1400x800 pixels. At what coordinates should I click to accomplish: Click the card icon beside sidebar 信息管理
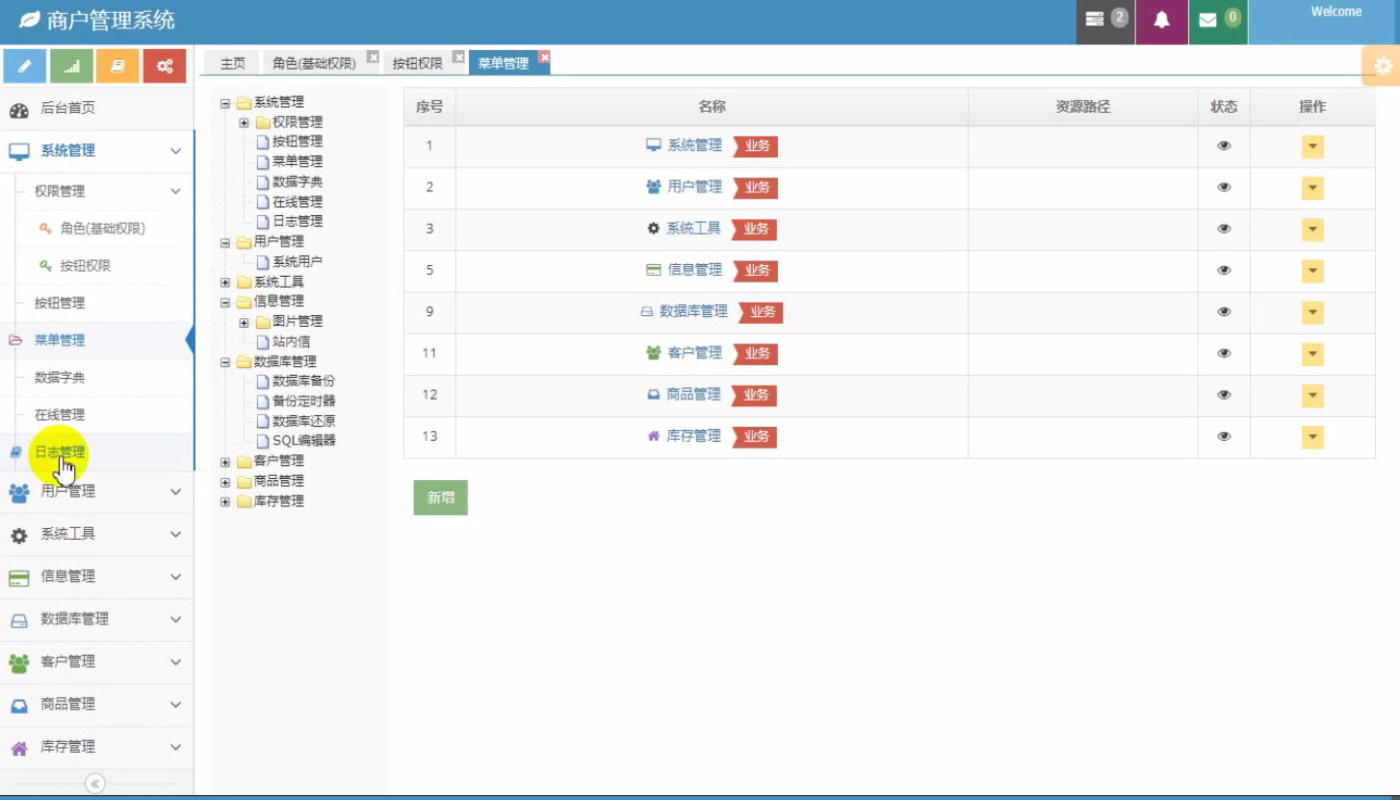pyautogui.click(x=19, y=578)
